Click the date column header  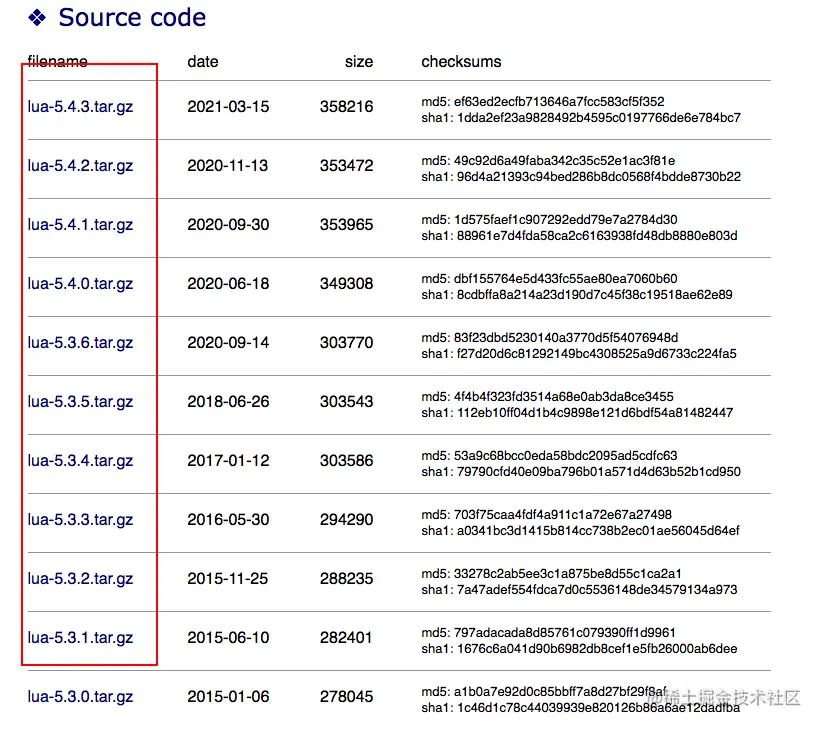click(x=202, y=61)
